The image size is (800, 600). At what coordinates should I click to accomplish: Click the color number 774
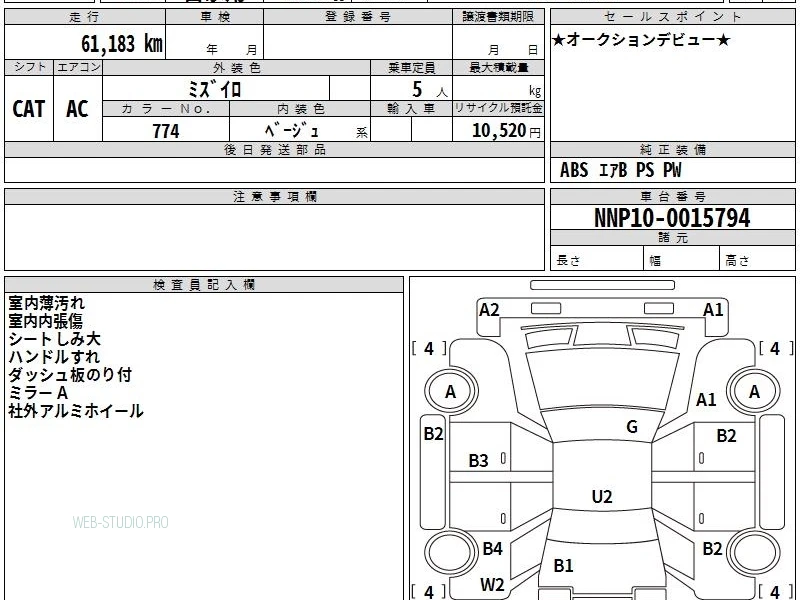[166, 131]
